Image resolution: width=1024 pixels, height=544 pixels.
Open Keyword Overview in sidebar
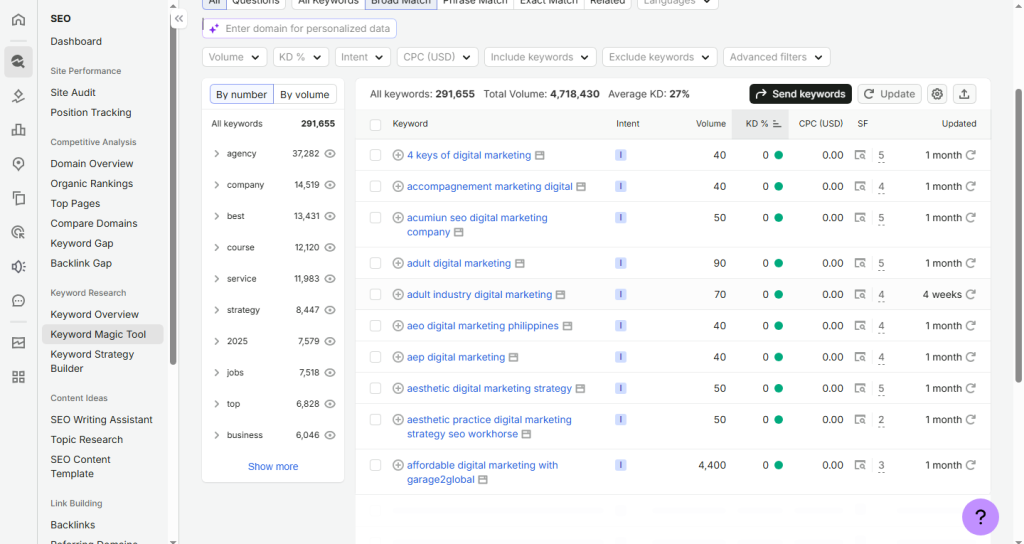point(95,315)
